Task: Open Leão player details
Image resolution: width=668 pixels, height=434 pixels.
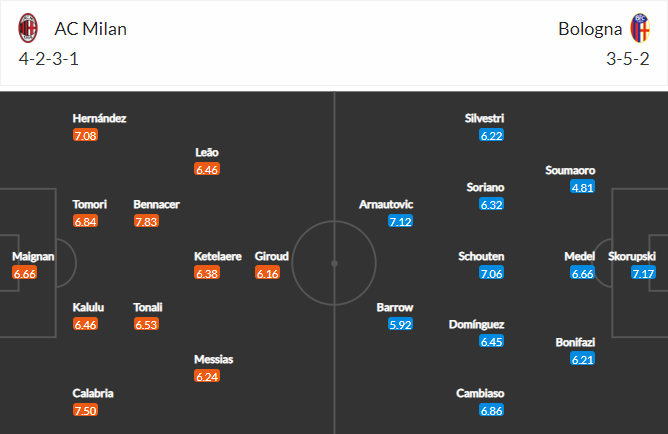Action: [207, 153]
